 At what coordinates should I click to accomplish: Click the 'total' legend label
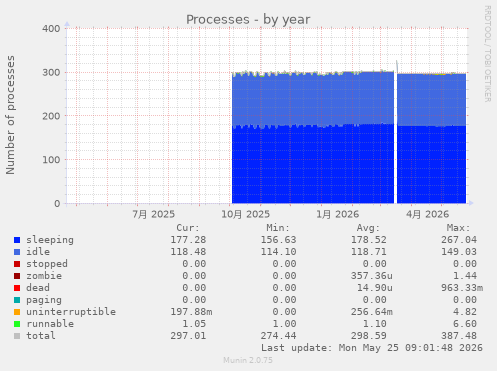pos(41,336)
